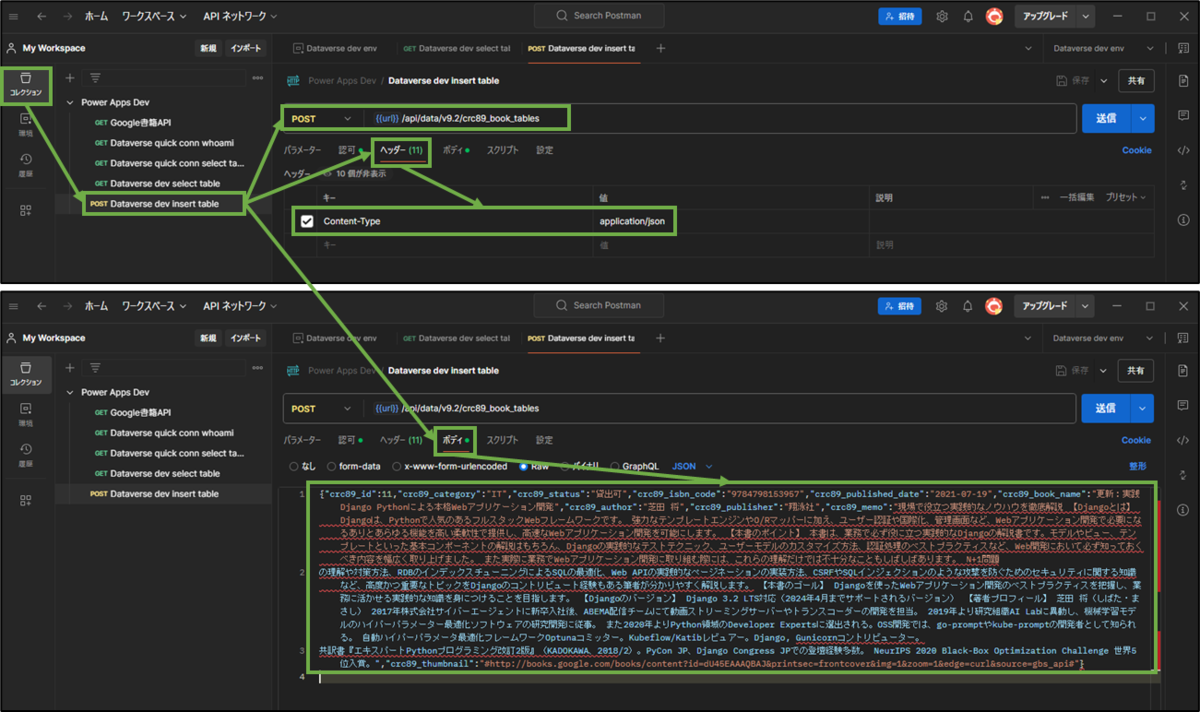This screenshot has width=1200, height=712.
Task: Open コレクション sidebar icon in upper window
Action: [26, 84]
